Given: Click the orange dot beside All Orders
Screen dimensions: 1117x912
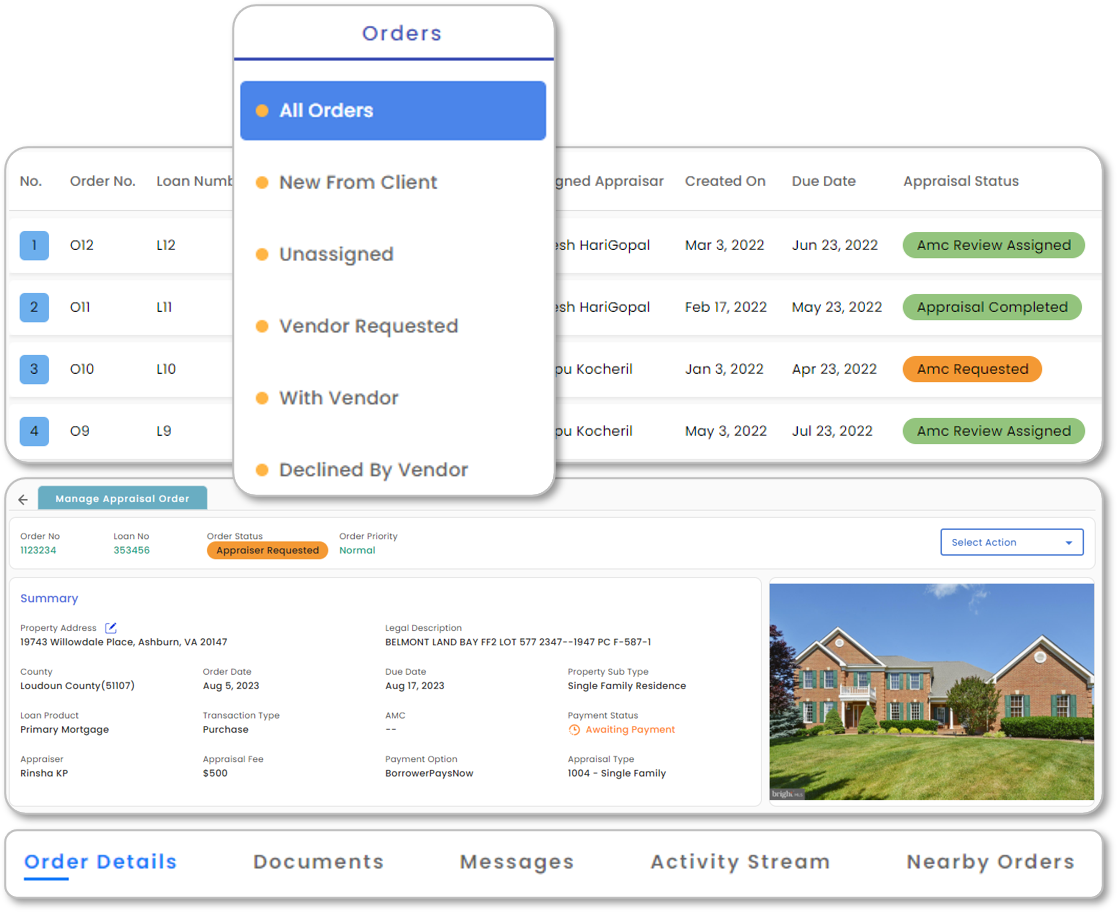Looking at the screenshot, I should coord(262,110).
